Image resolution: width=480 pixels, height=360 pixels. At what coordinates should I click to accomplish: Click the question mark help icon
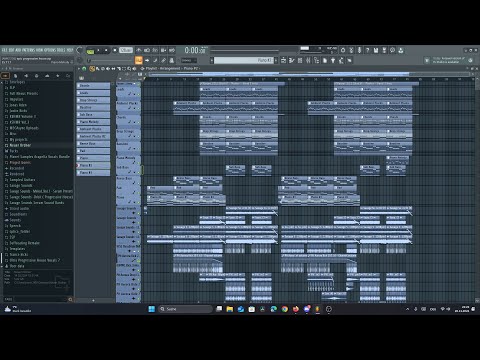[x=368, y=50]
